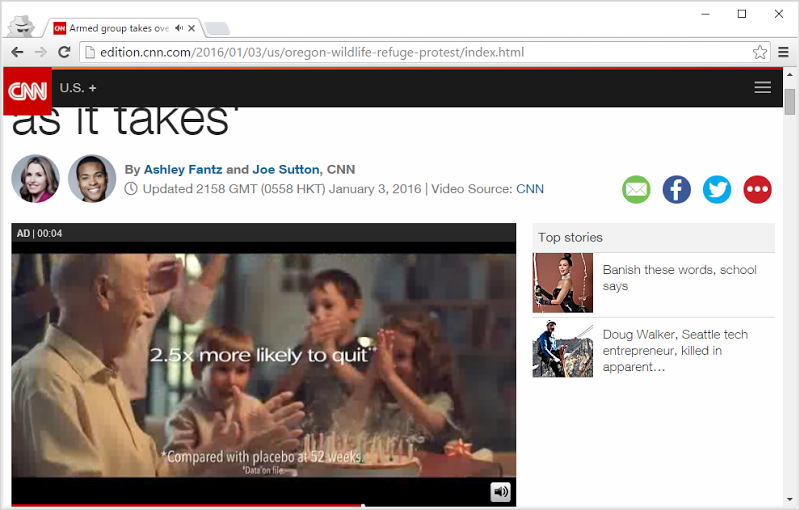Share article on Twitter
800x510 pixels.
pos(717,189)
